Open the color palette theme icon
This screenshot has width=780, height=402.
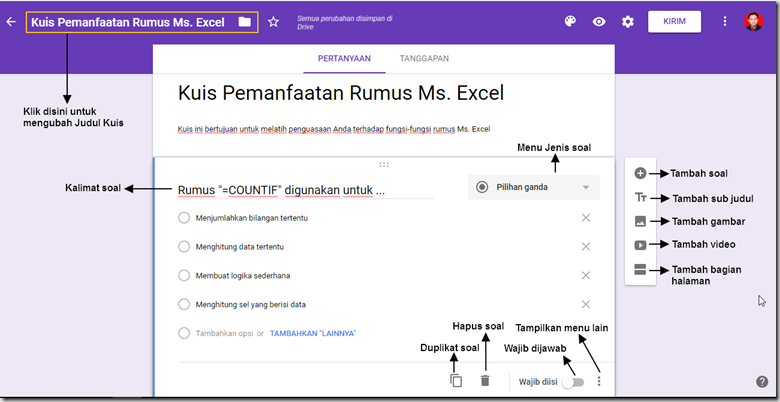point(570,21)
